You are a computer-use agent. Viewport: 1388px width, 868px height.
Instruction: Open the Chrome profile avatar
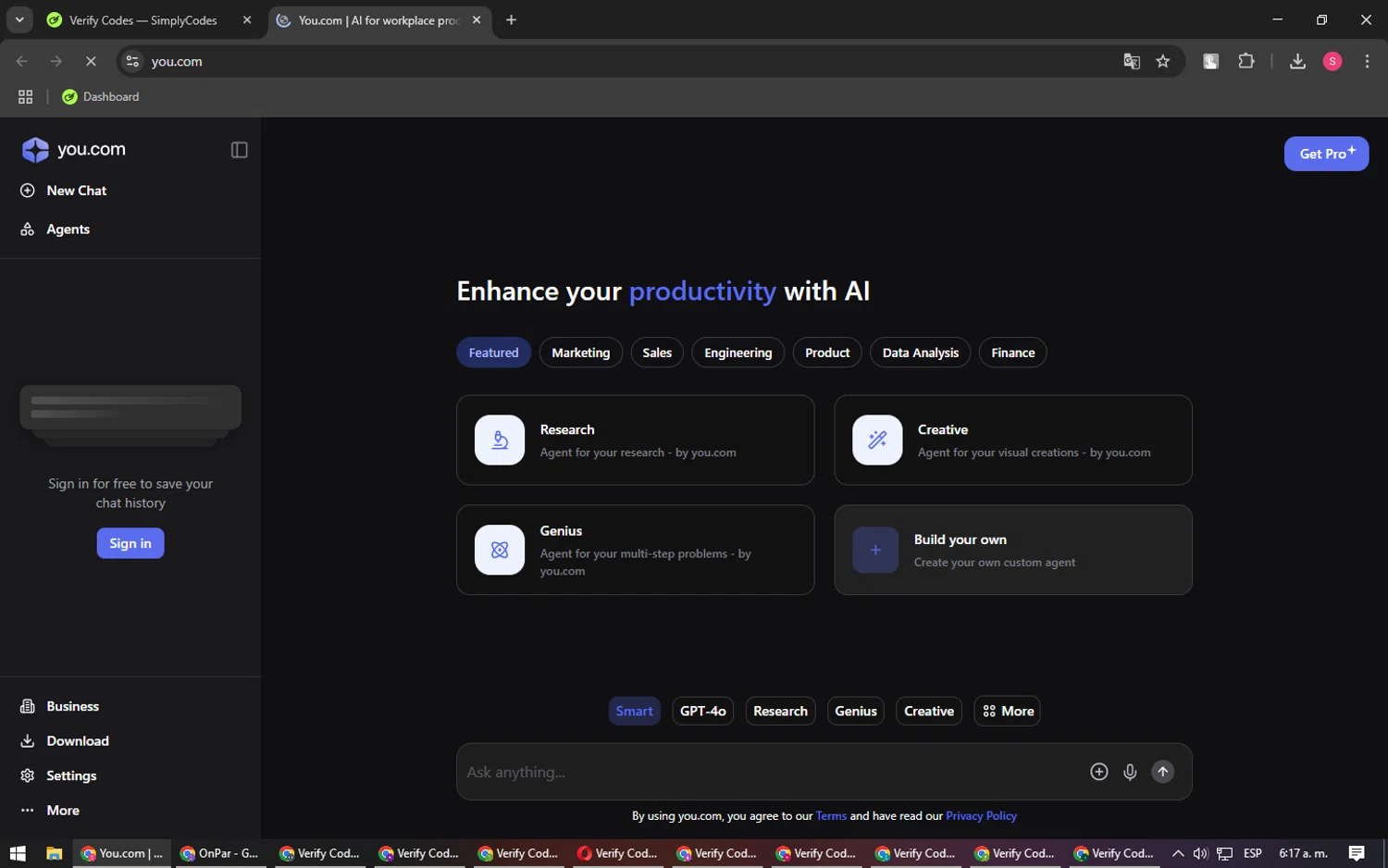click(1332, 61)
